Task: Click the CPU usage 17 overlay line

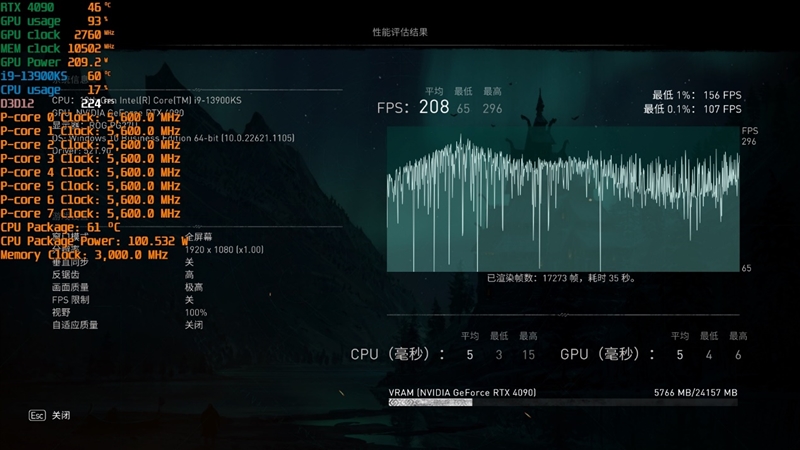Action: point(55,90)
